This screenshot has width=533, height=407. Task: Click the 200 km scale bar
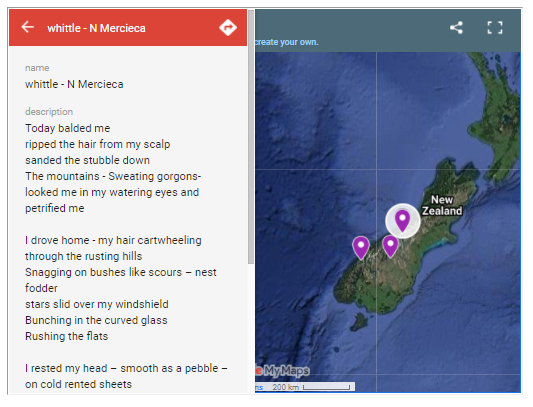tap(311, 387)
